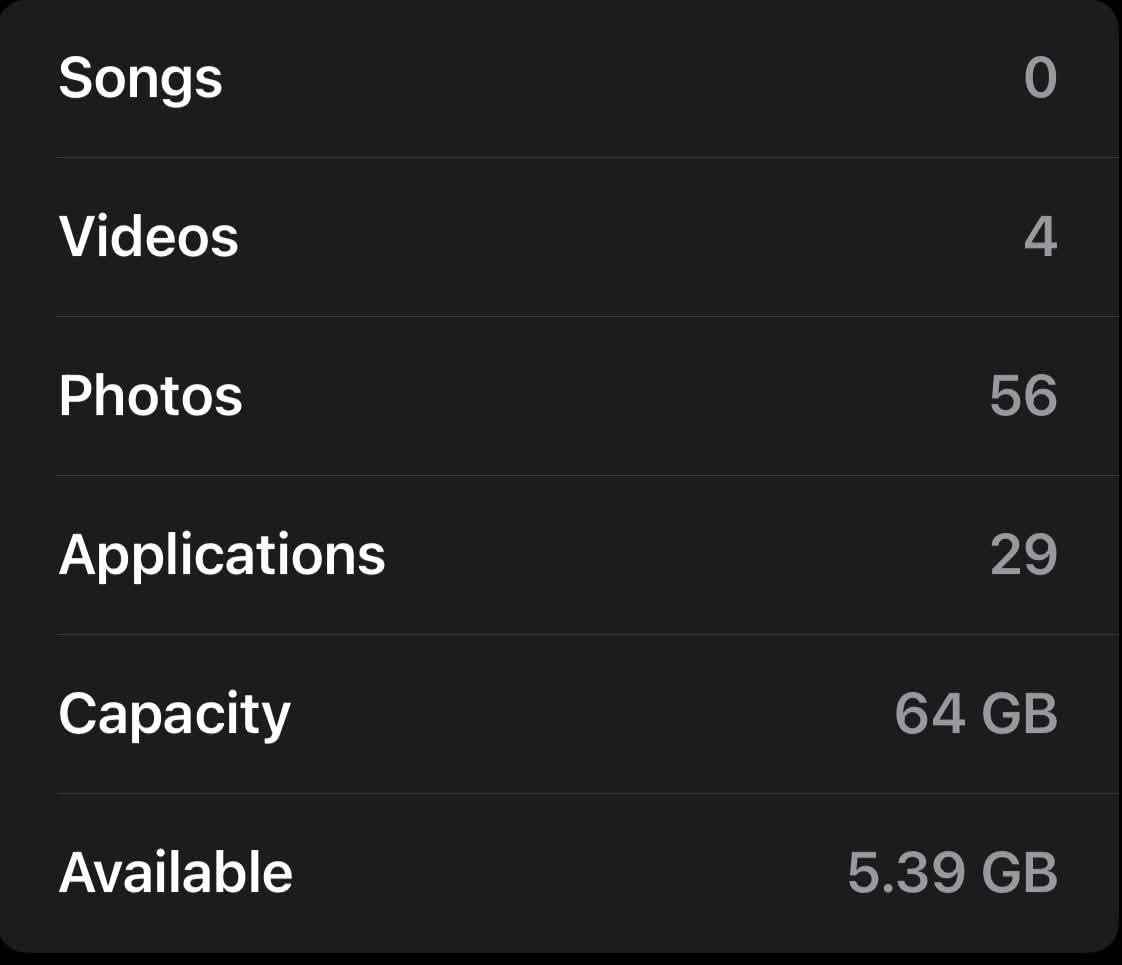This screenshot has height=965, width=1122.
Task: Tap the Applications label
Action: (x=222, y=556)
